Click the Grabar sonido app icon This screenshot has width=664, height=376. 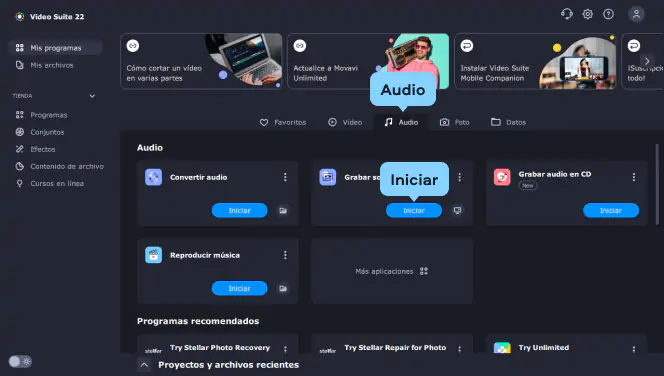pyautogui.click(x=328, y=177)
